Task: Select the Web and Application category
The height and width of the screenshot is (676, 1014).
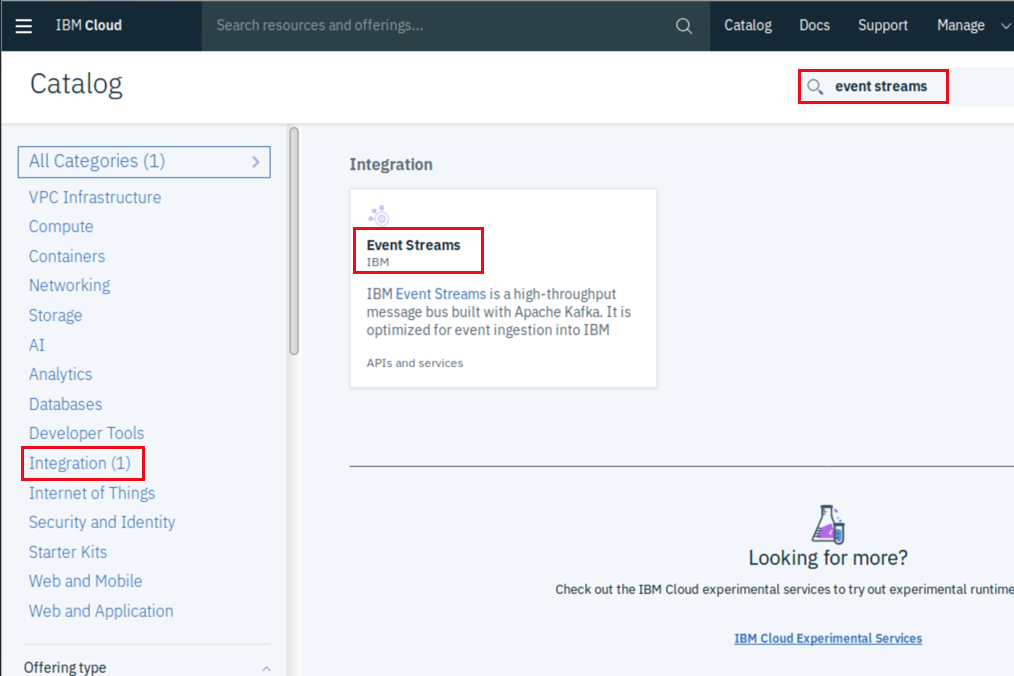Action: pos(101,611)
